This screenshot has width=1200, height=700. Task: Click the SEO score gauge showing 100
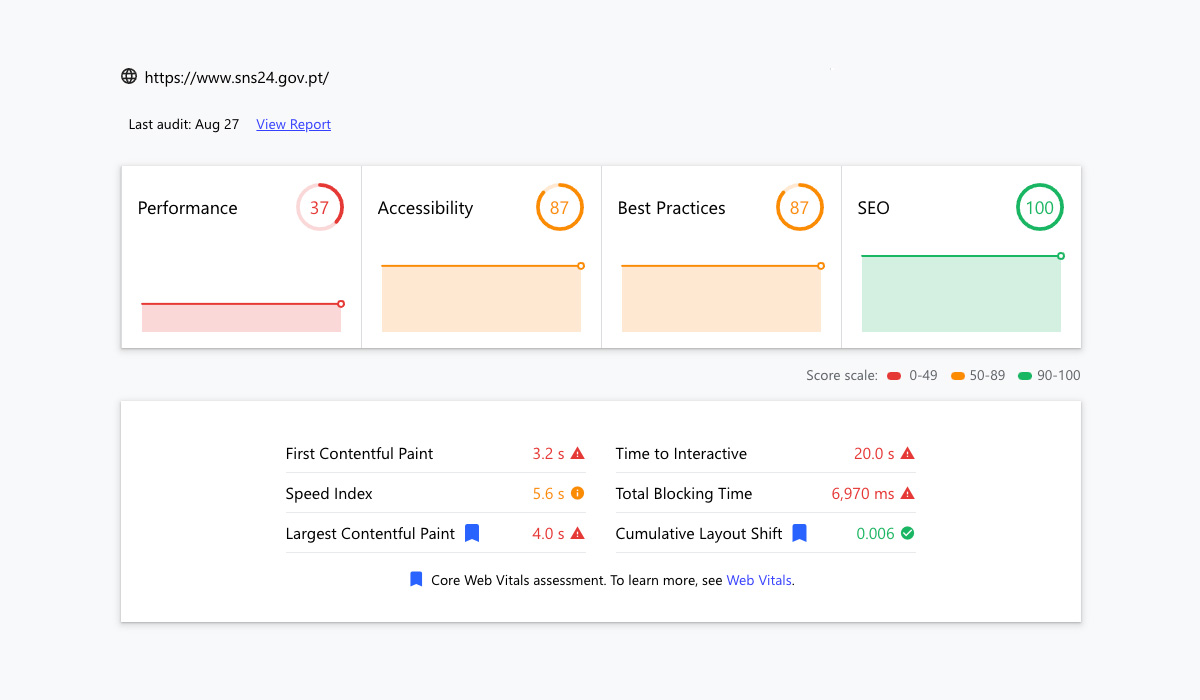point(1040,208)
